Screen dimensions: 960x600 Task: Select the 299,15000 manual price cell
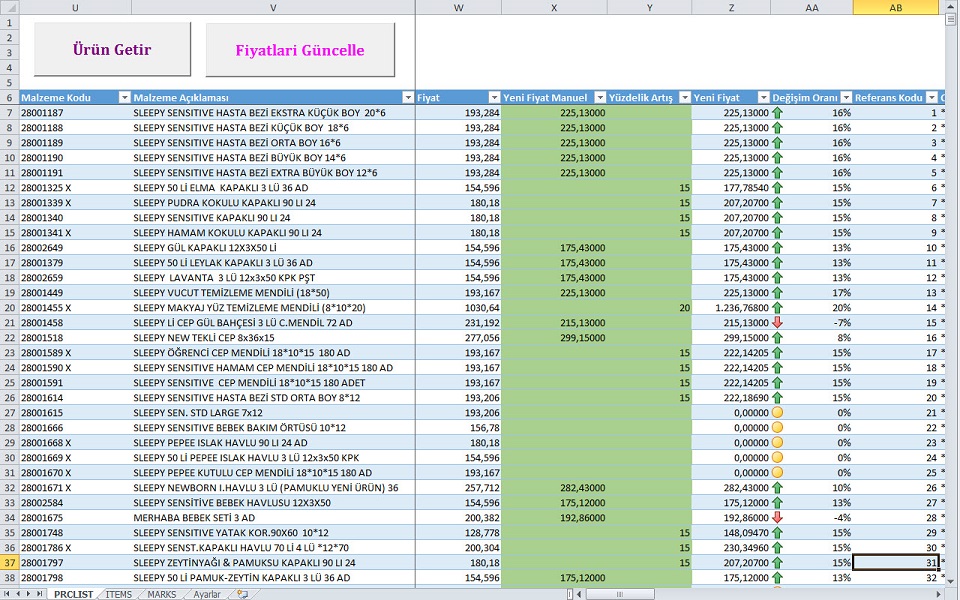pyautogui.click(x=554, y=337)
